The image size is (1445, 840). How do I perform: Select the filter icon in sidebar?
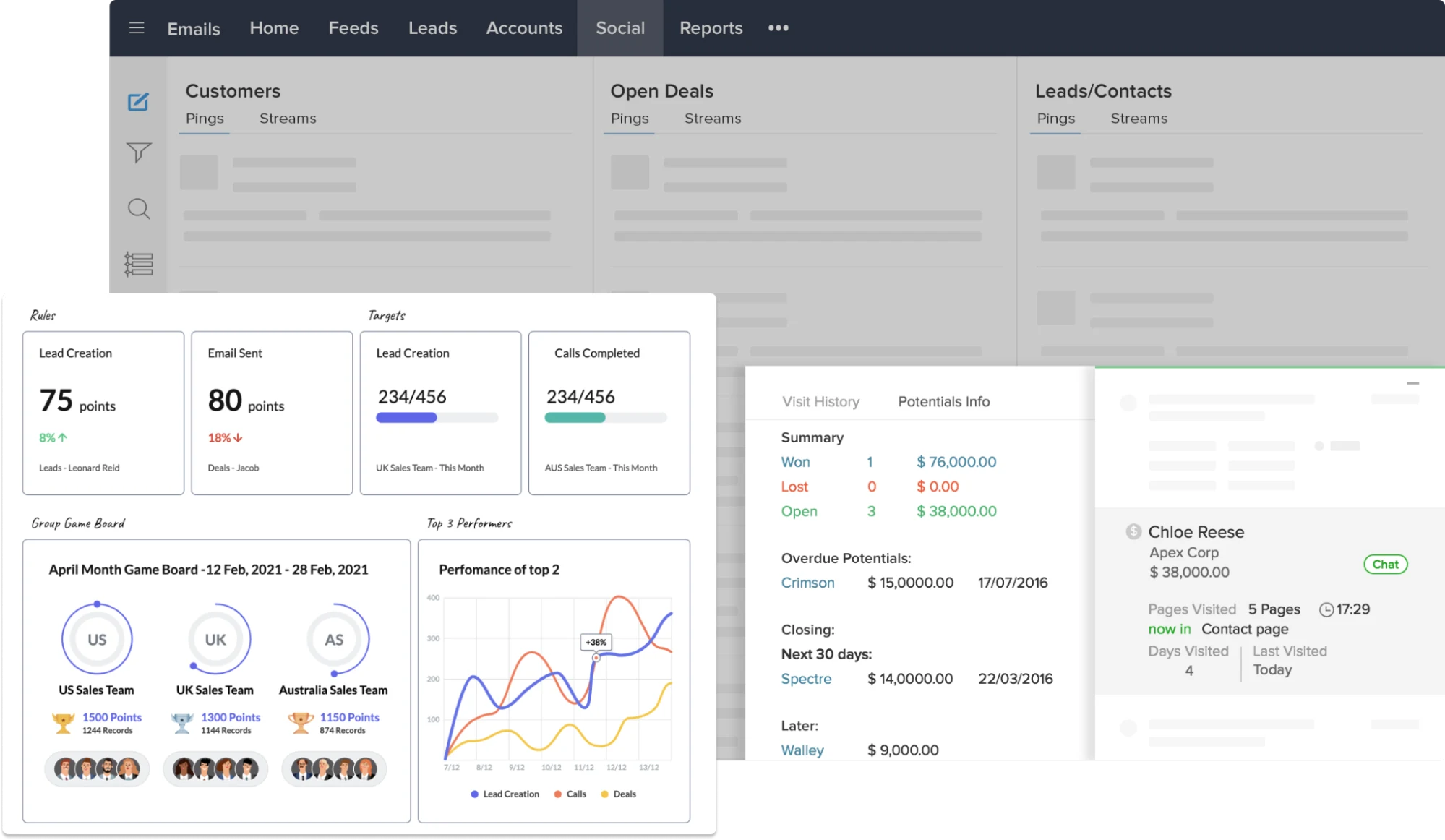(x=138, y=153)
